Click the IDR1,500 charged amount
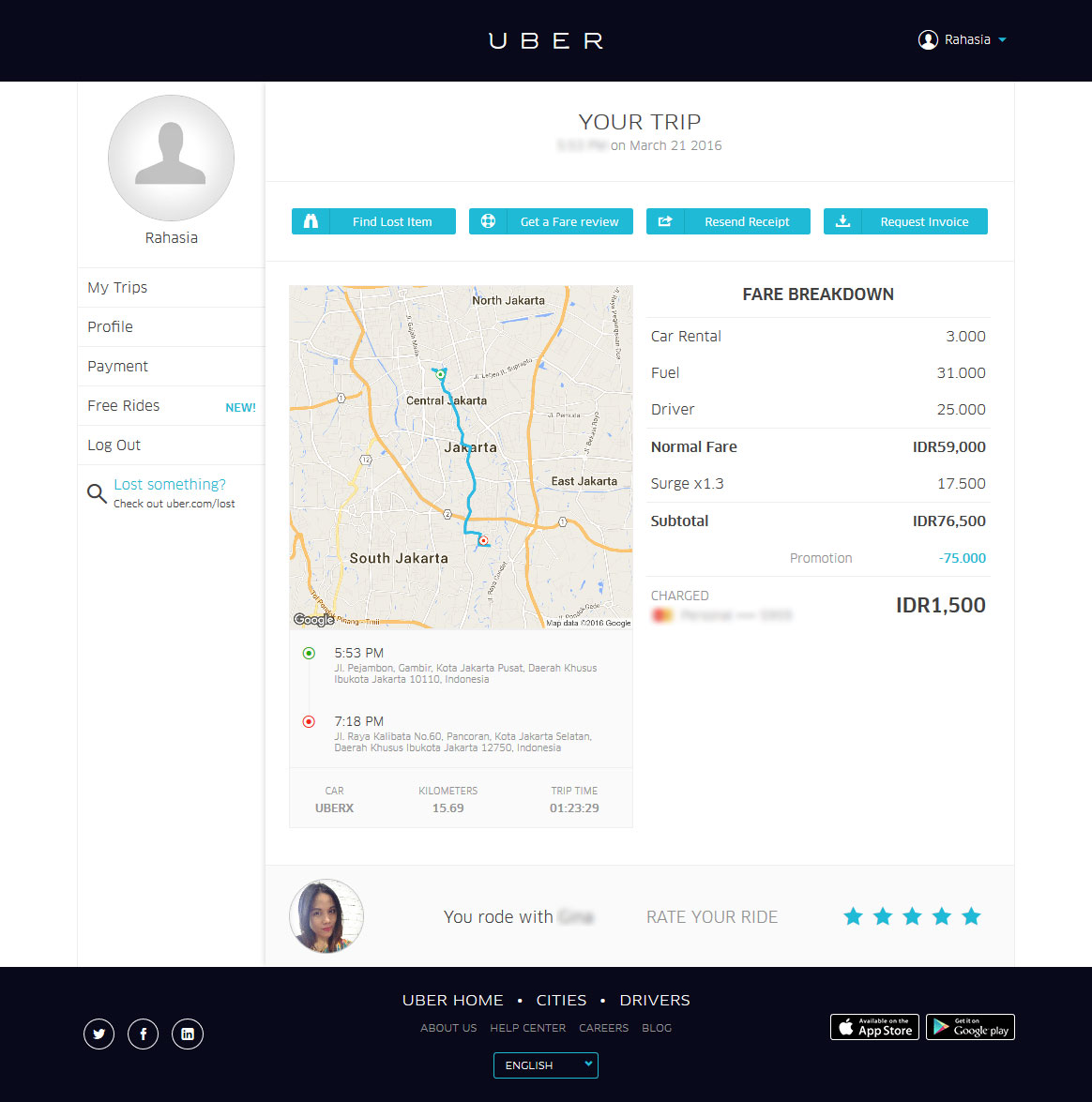The height and width of the screenshot is (1102, 1092). (x=940, y=605)
